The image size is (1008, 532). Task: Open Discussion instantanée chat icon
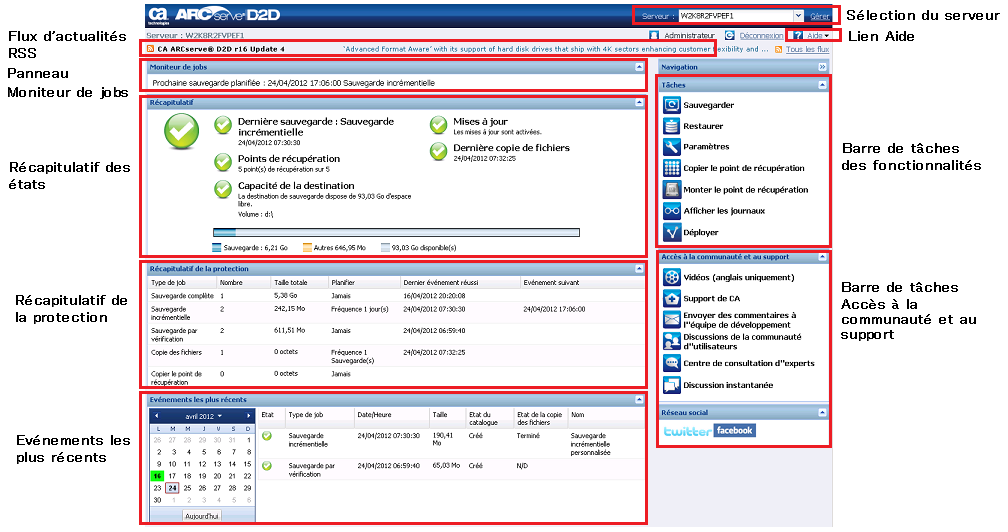point(672,385)
